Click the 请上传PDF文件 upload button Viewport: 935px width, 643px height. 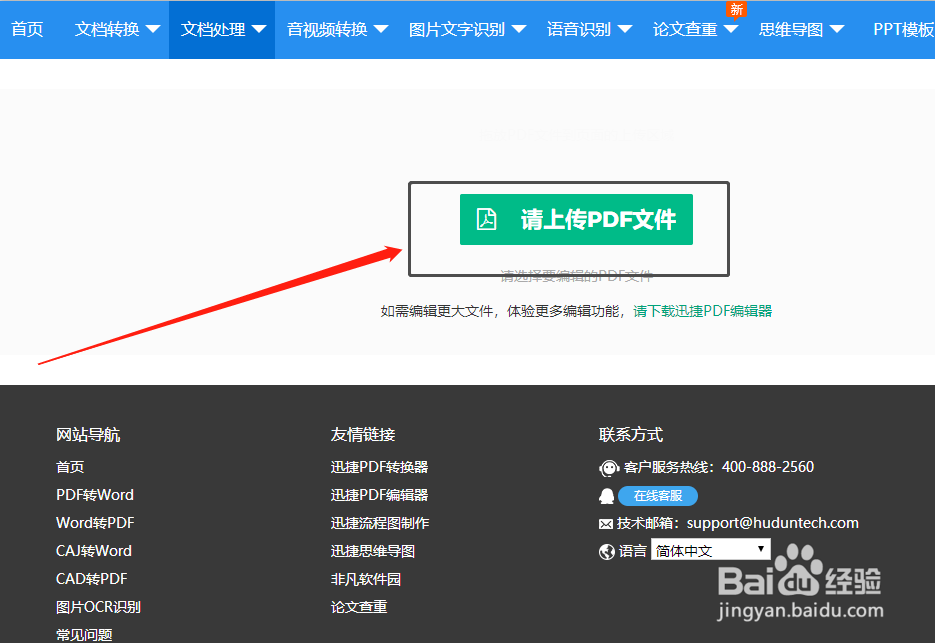coord(576,219)
